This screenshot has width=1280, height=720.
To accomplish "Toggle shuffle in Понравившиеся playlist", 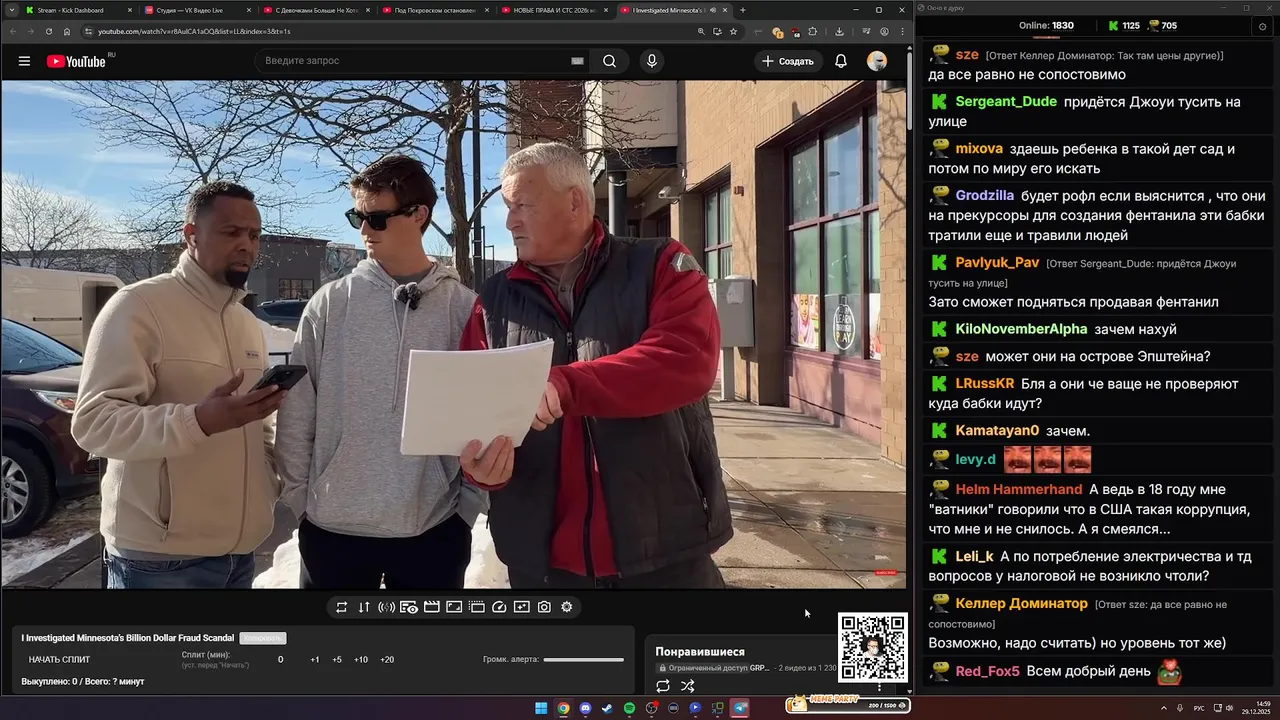I will (x=688, y=686).
